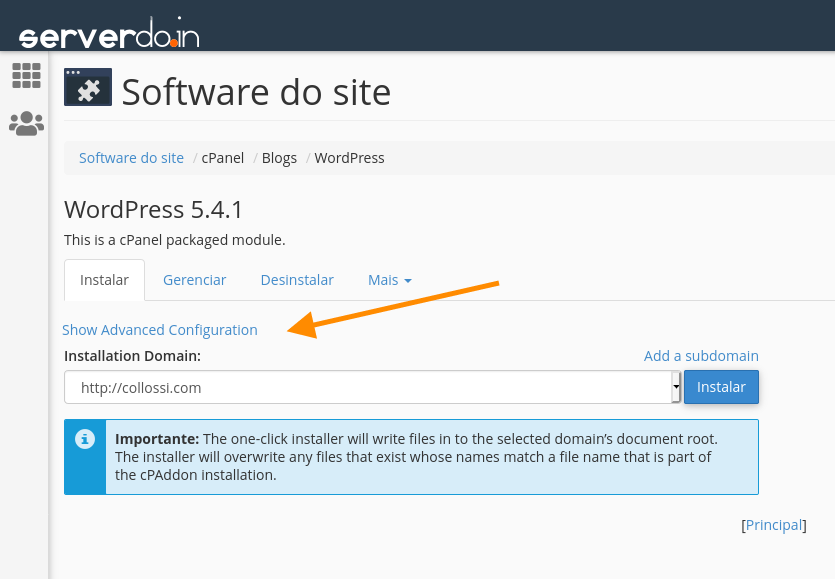Open the users icon in the sidebar
The height and width of the screenshot is (579, 835).
coord(26,124)
